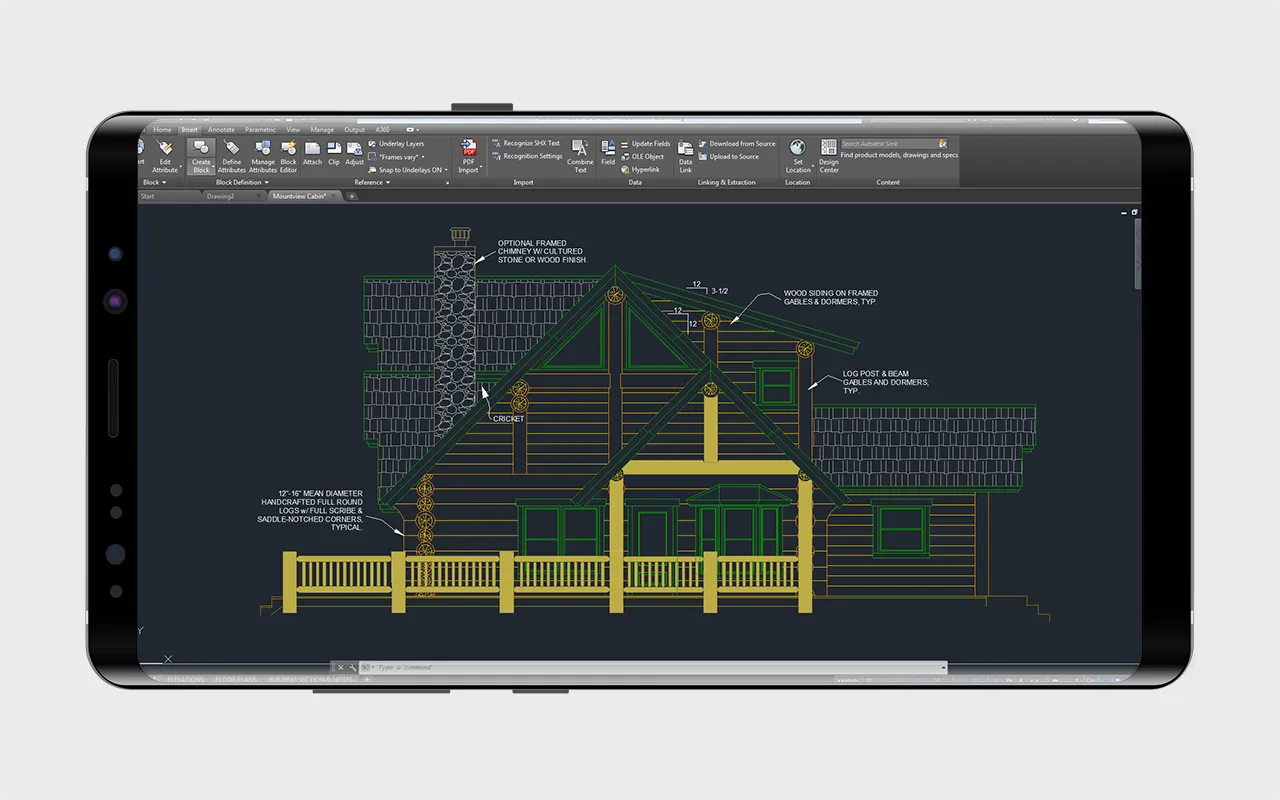Launch the PDF Import tool

[468, 156]
